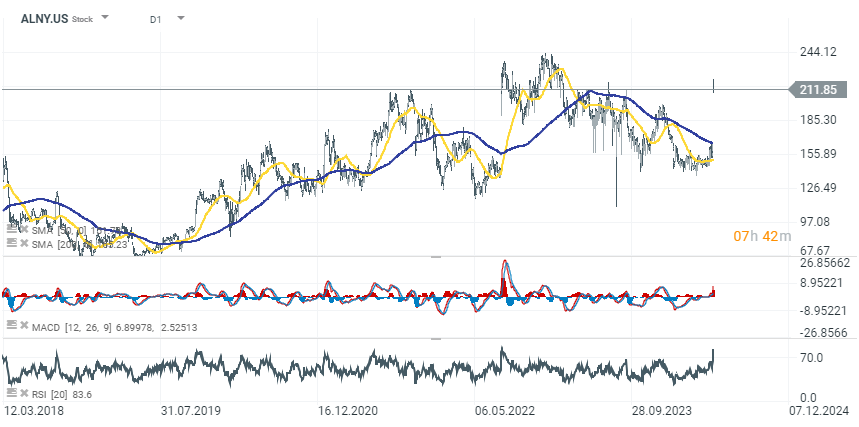Viewport: 859px width, 427px height.
Task: Click the current price tag 211.85
Action: click(x=817, y=89)
